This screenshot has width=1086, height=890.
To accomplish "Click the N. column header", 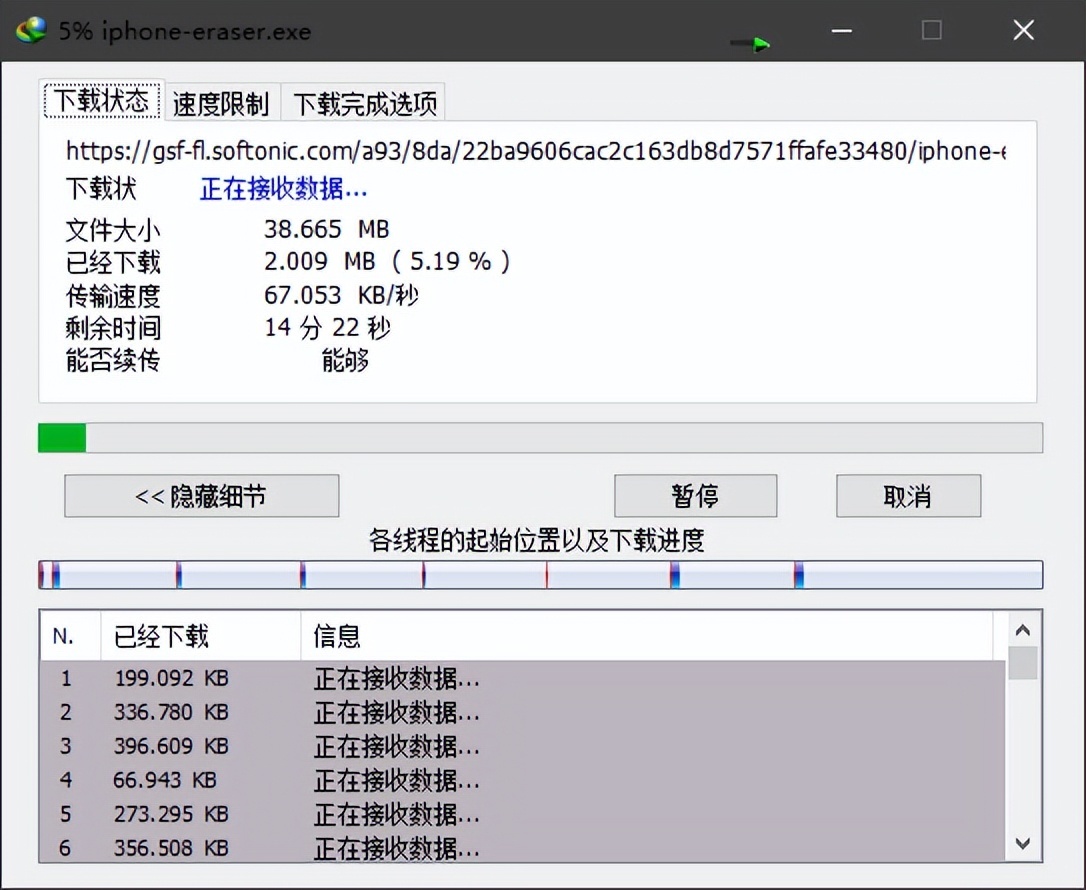I will (70, 636).
